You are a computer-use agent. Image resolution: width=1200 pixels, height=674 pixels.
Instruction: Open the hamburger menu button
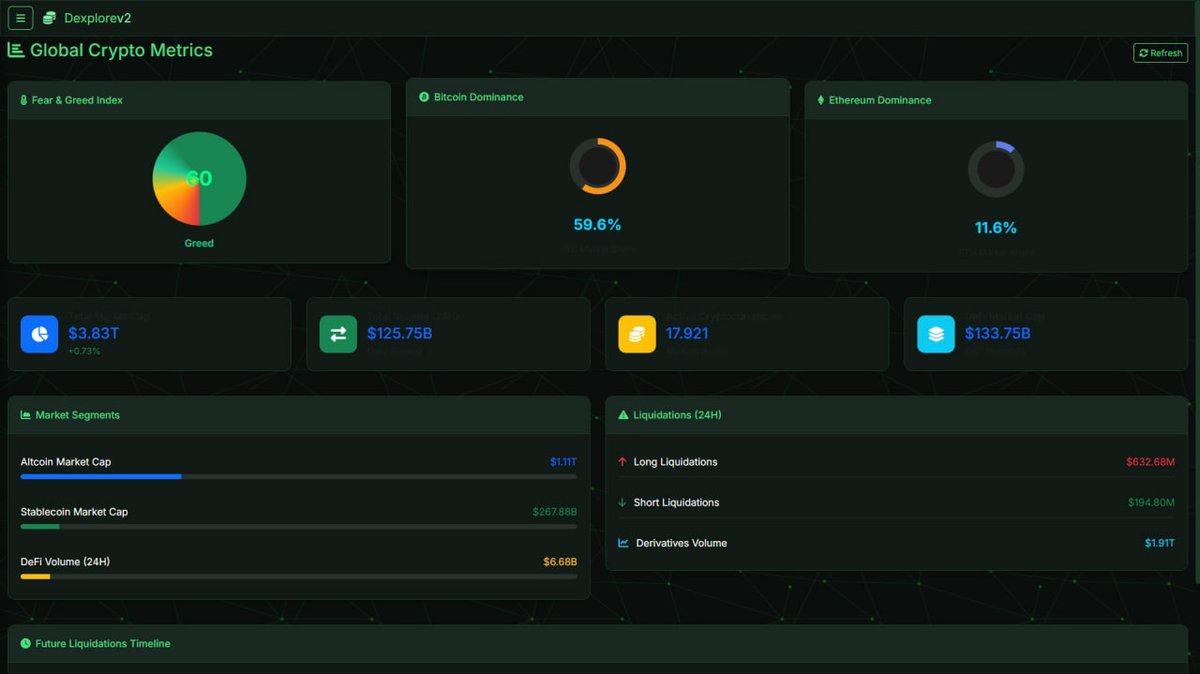point(20,18)
